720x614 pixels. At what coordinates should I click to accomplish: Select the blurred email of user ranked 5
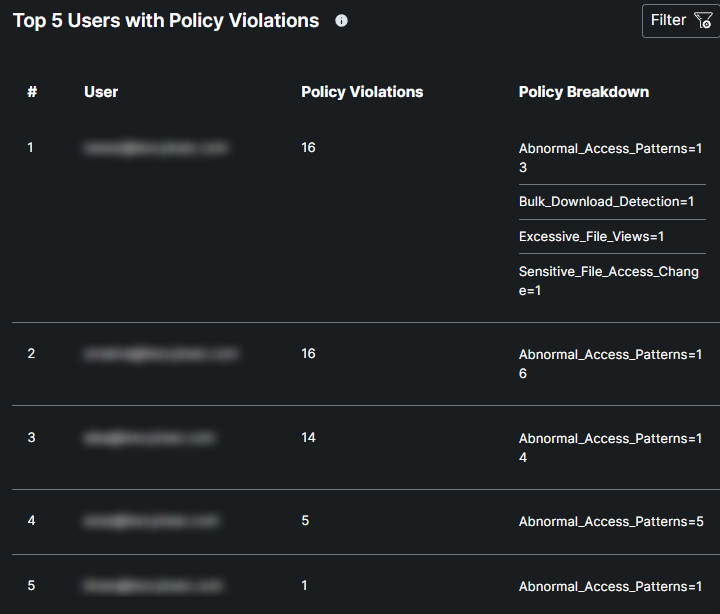click(x=154, y=586)
